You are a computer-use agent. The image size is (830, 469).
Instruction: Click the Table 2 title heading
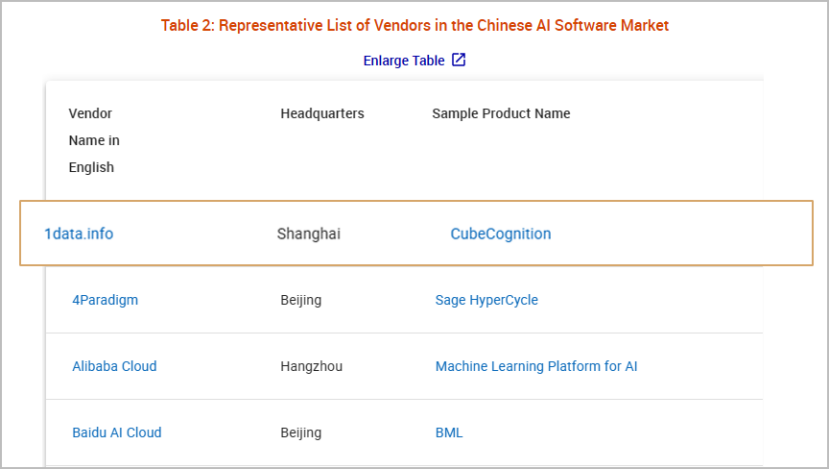point(414,25)
